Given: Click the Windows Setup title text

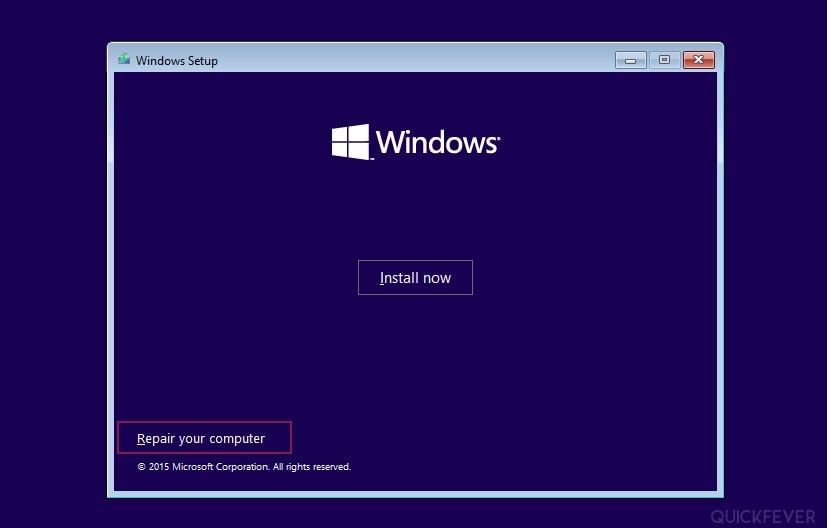Looking at the screenshot, I should [x=177, y=61].
